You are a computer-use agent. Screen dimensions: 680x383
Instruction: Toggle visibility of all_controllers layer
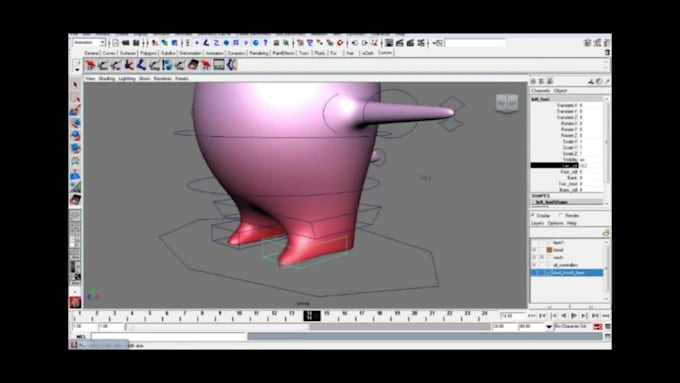coord(534,265)
